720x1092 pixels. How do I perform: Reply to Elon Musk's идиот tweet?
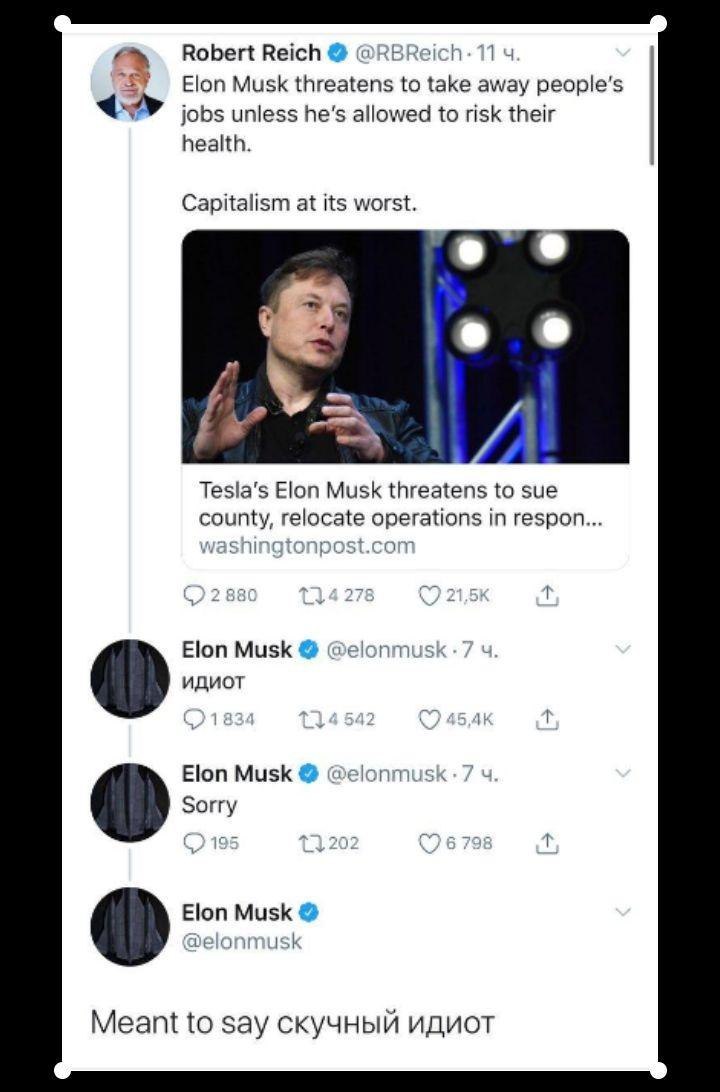coord(194,719)
